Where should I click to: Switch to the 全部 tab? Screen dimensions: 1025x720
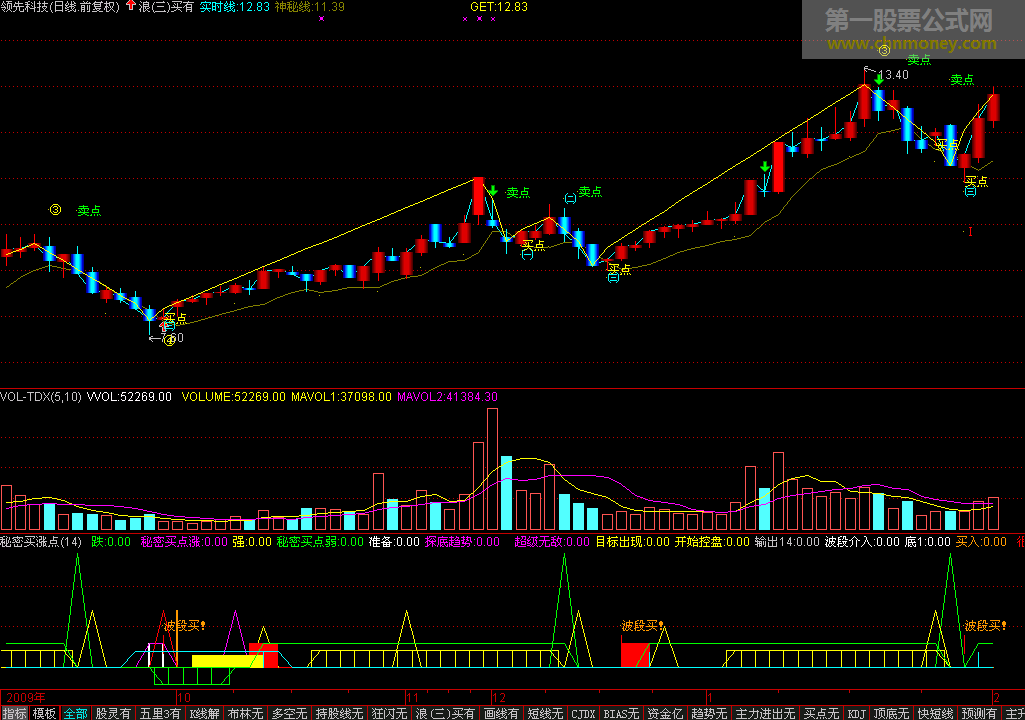75,713
